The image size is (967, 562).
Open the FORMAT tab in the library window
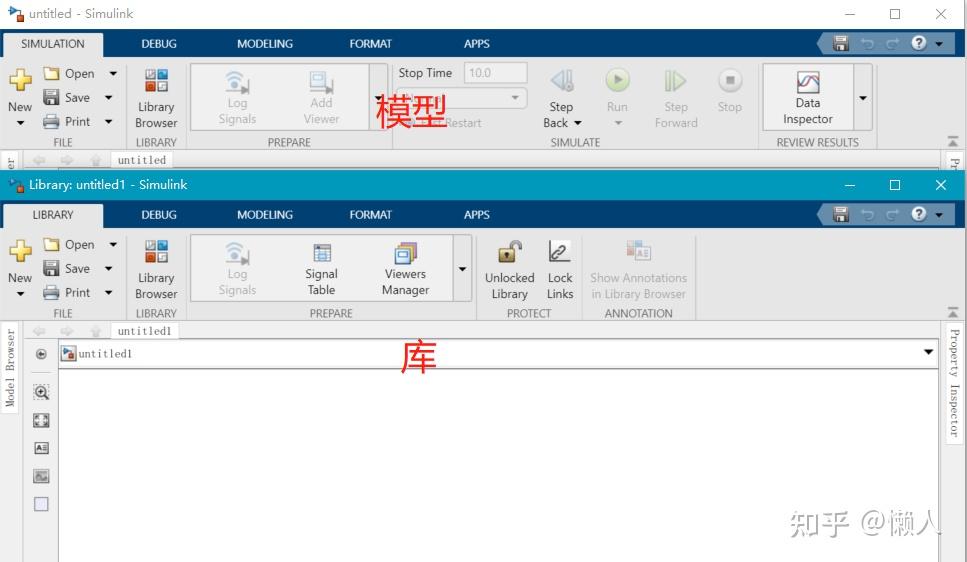pos(370,215)
